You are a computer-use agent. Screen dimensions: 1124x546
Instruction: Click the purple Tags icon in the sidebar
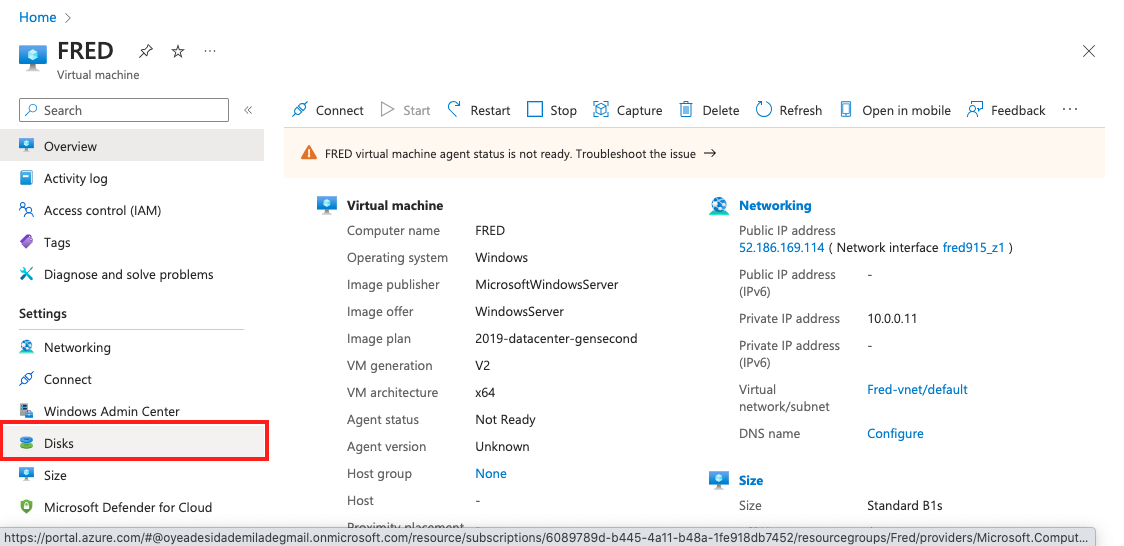click(x=27, y=241)
